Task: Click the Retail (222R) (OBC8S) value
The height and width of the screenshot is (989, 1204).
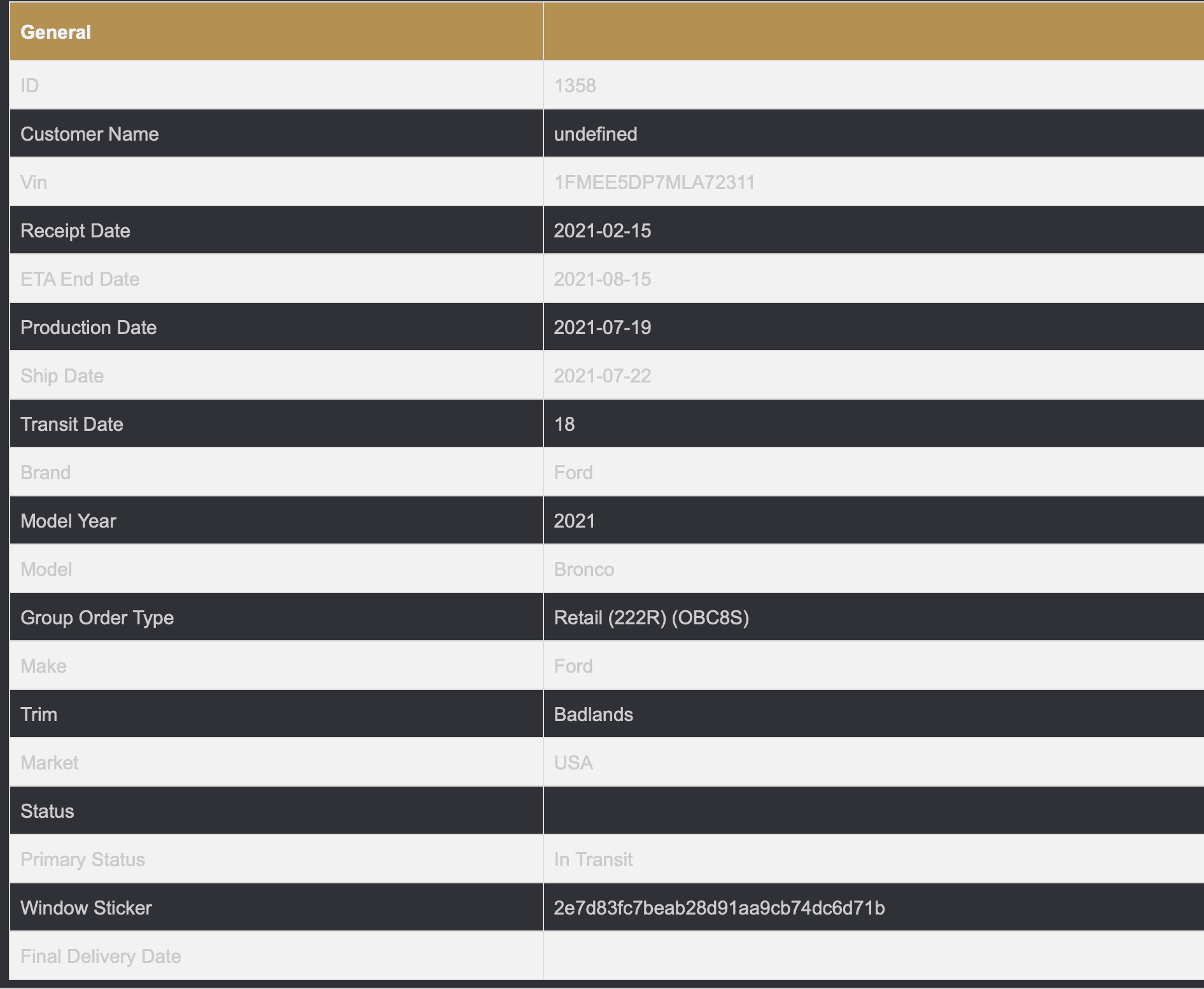Action: tap(652, 617)
